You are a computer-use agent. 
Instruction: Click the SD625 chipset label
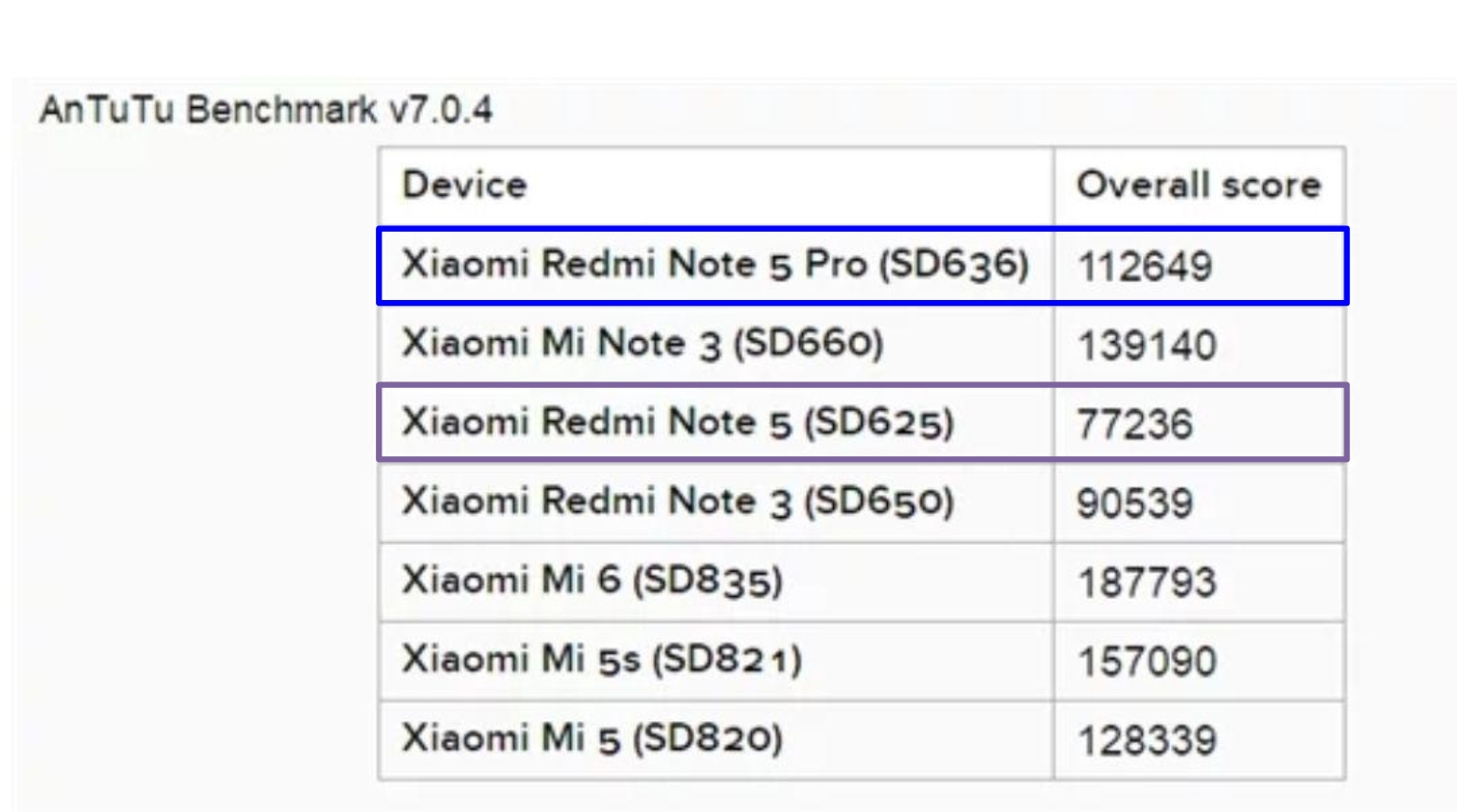(x=879, y=423)
